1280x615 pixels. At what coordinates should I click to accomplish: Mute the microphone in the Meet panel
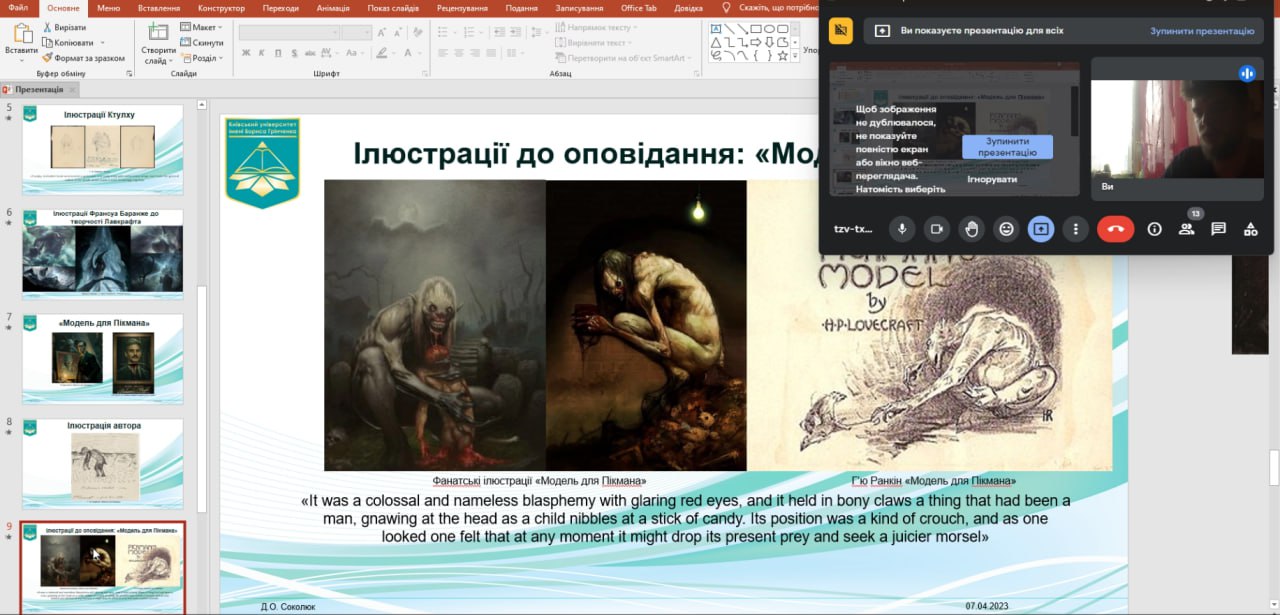[x=902, y=229]
